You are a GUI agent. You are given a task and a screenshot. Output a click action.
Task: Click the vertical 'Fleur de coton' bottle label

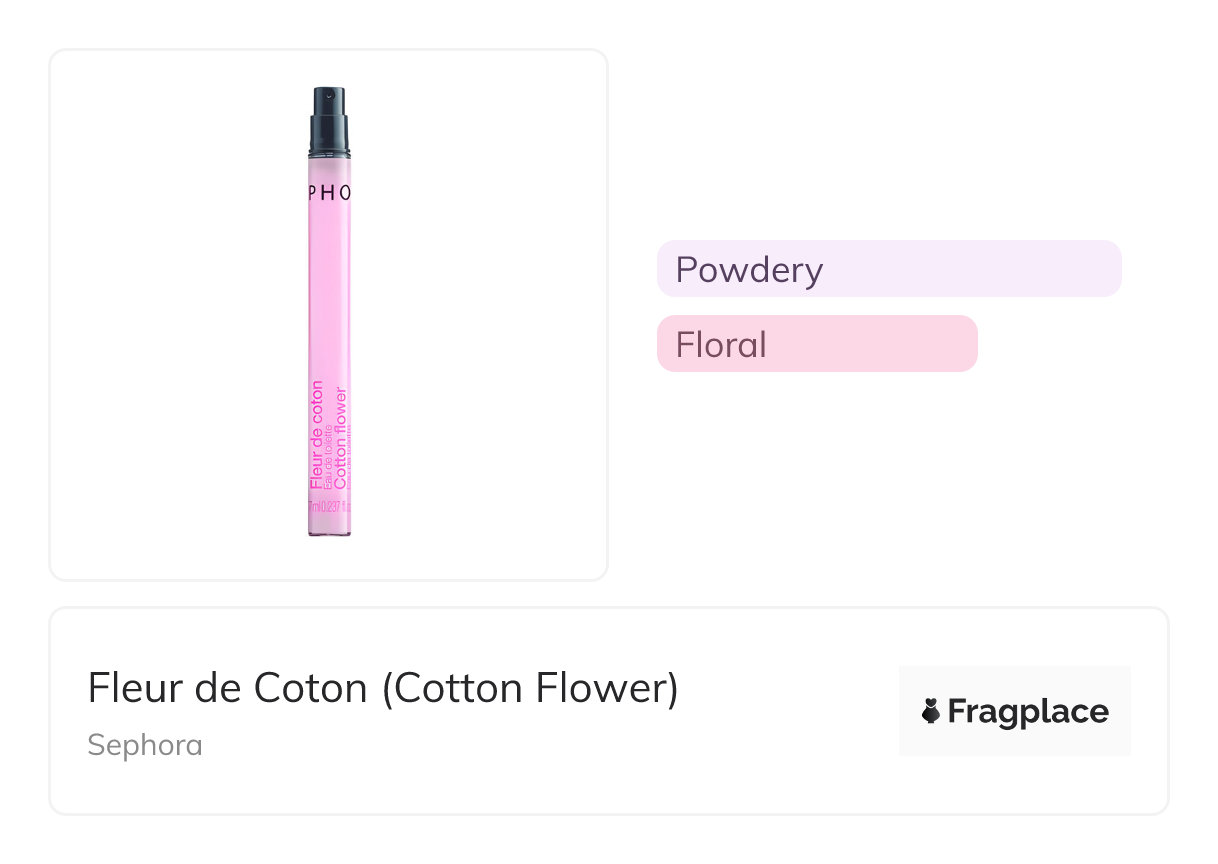click(317, 435)
